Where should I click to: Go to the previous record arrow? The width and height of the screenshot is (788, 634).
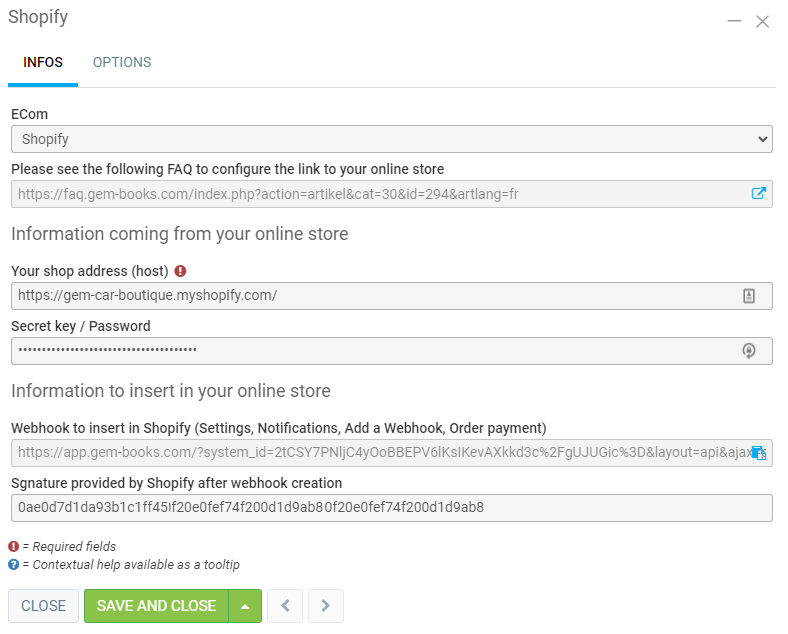pyautogui.click(x=285, y=606)
